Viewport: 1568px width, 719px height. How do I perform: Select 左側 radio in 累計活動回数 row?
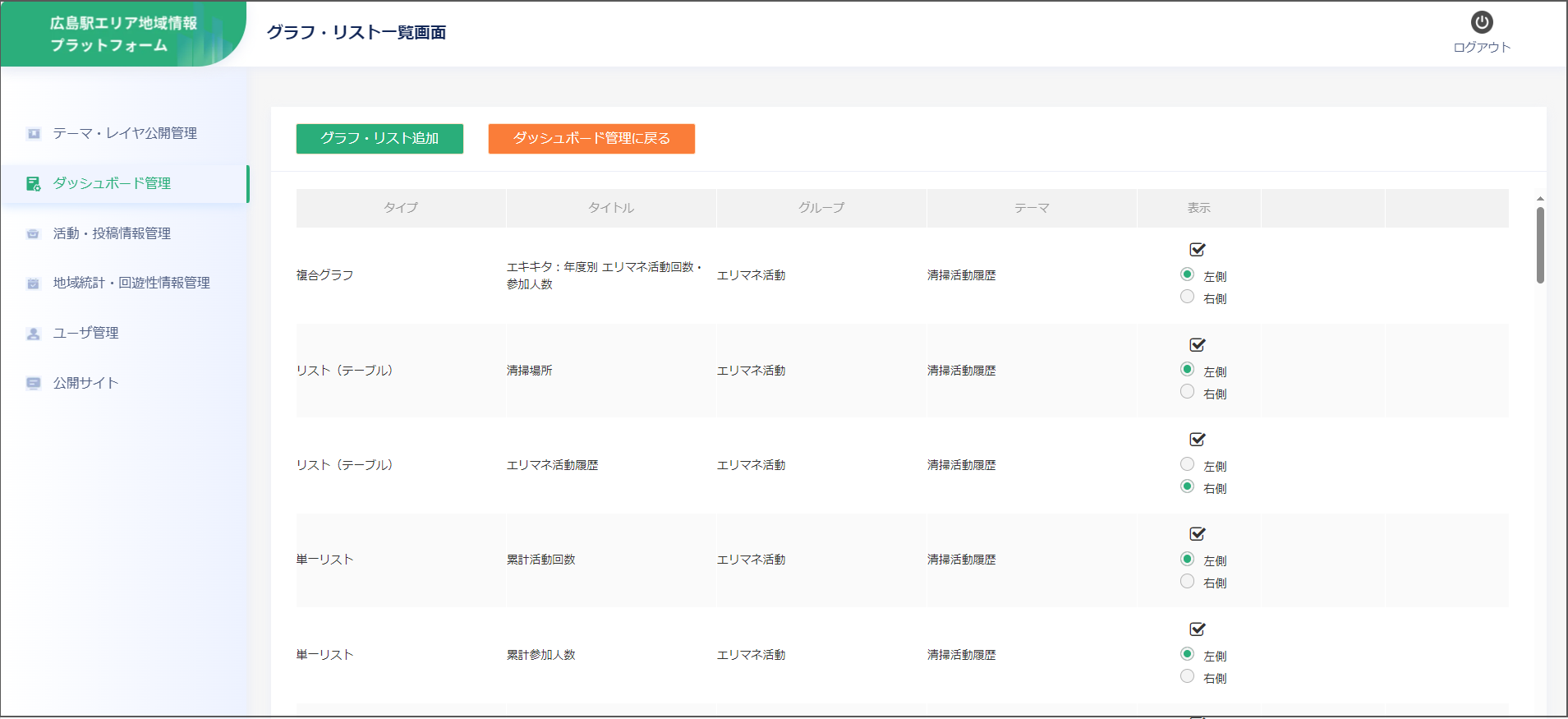point(1187,559)
